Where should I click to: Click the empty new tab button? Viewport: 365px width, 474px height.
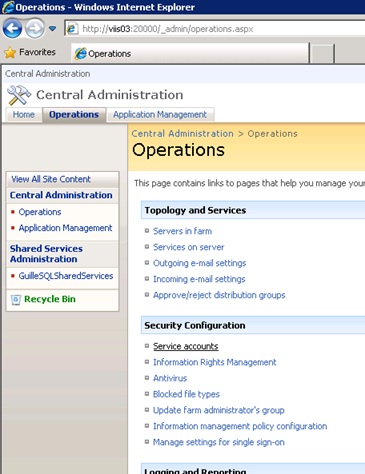[322, 53]
